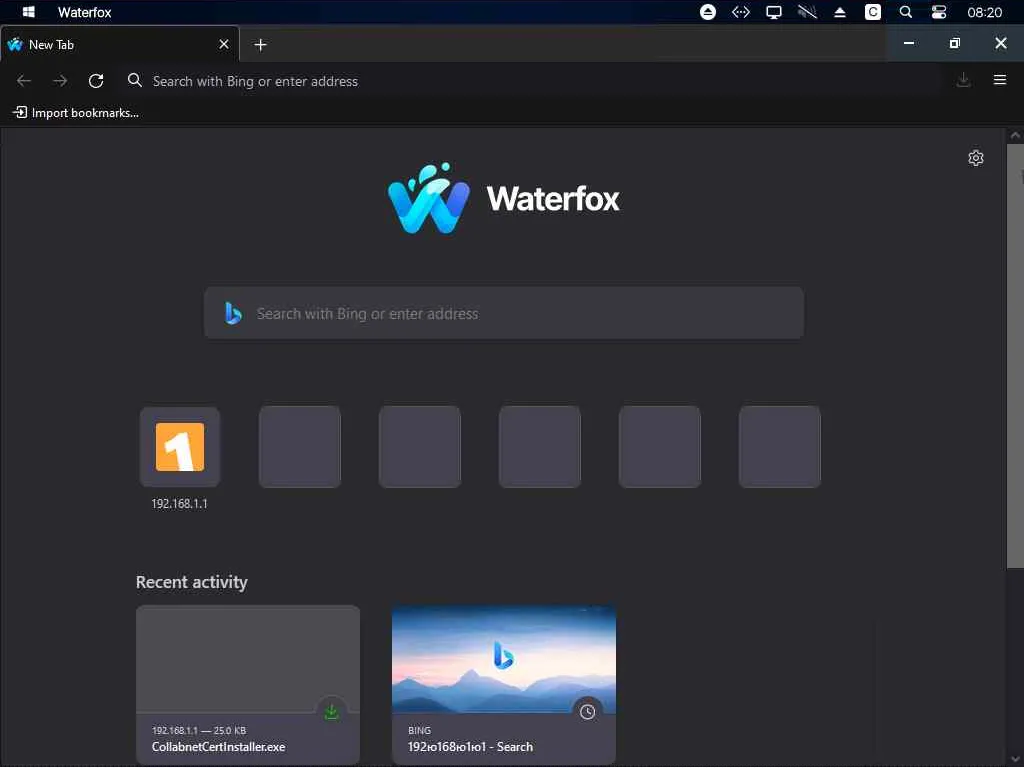The height and width of the screenshot is (768, 1024).
Task: Click the sixth empty shortcut tile
Action: (780, 447)
